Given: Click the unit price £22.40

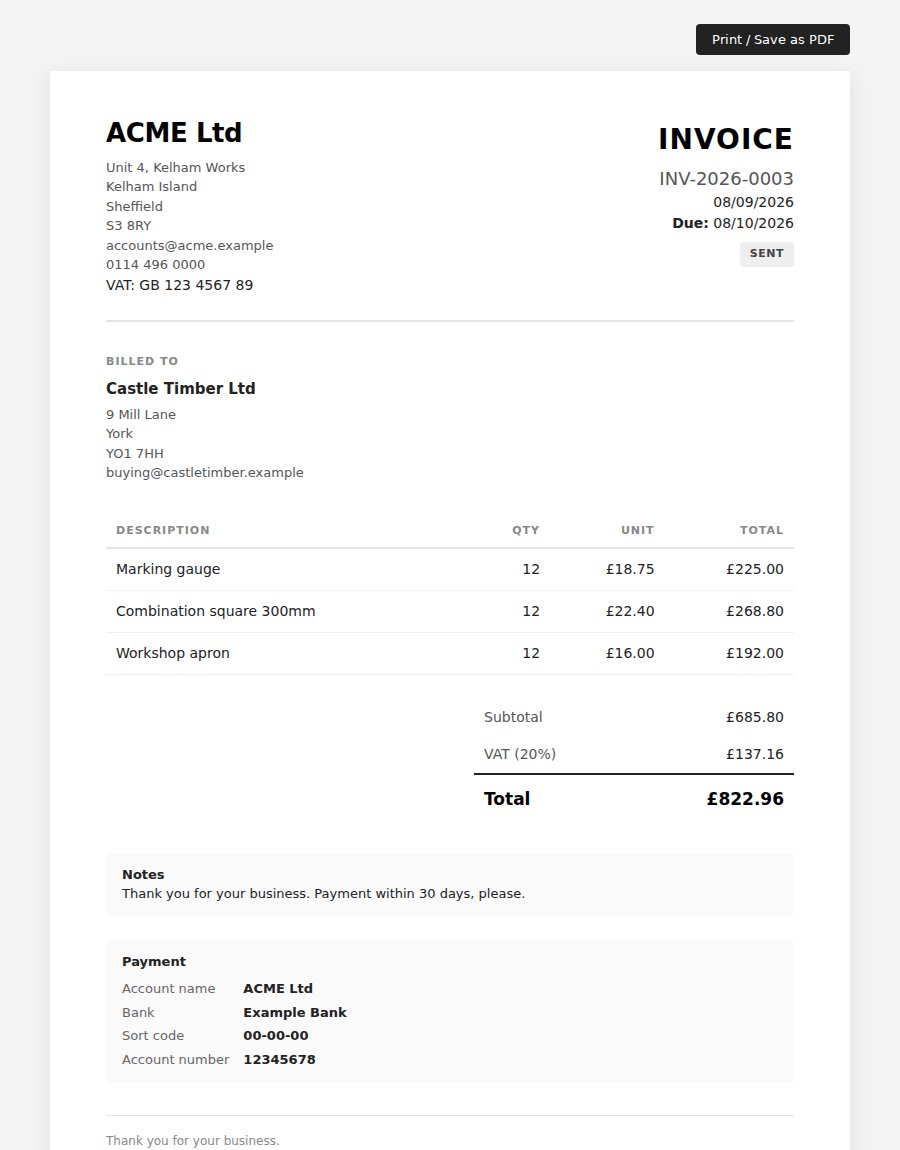Looking at the screenshot, I should (x=630, y=611).
